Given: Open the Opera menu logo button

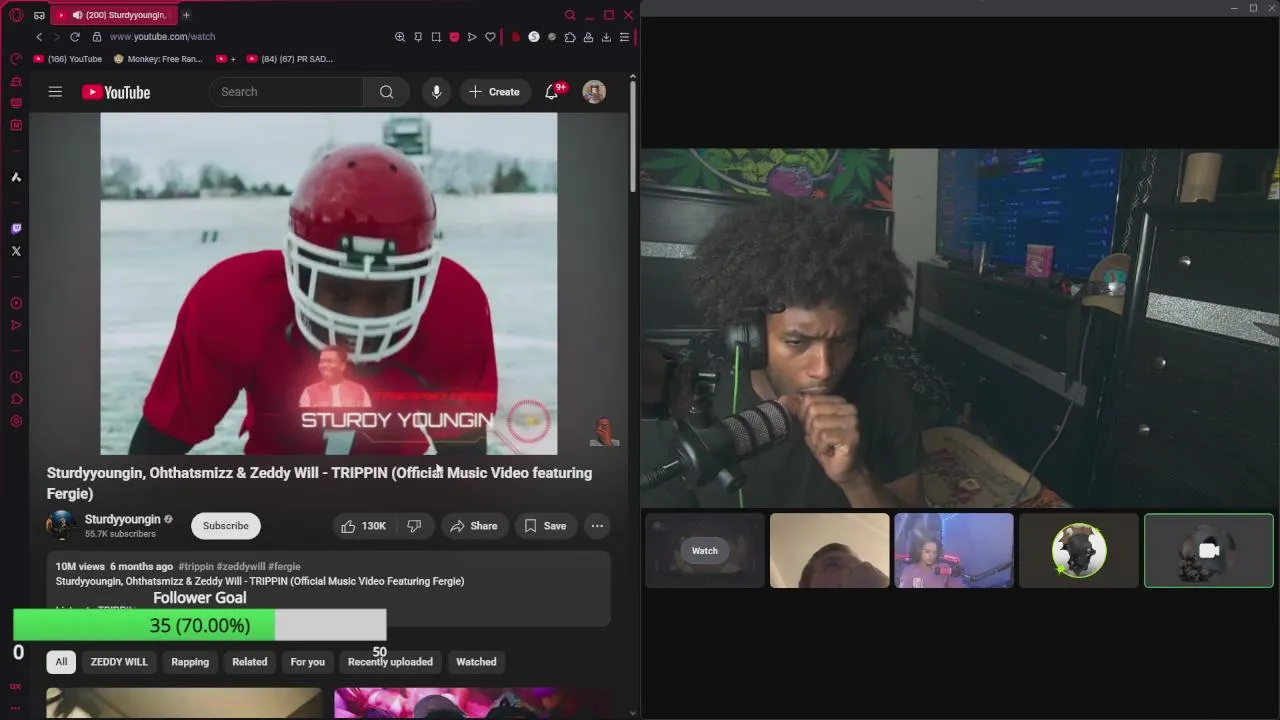Looking at the screenshot, I should (16, 15).
